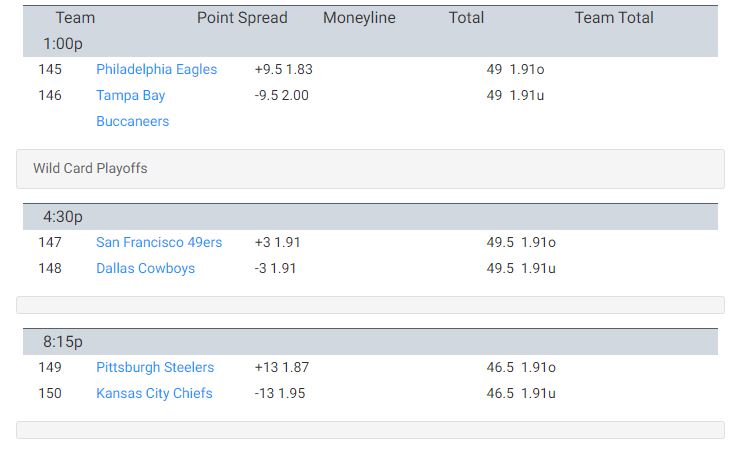Open the Kansas City Chiefs link
This screenshot has height=453, width=738.
[154, 393]
